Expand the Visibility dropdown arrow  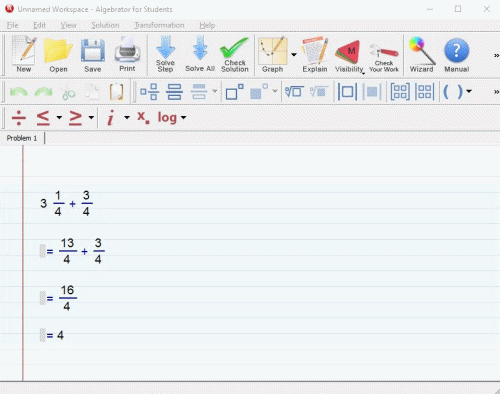(363, 73)
